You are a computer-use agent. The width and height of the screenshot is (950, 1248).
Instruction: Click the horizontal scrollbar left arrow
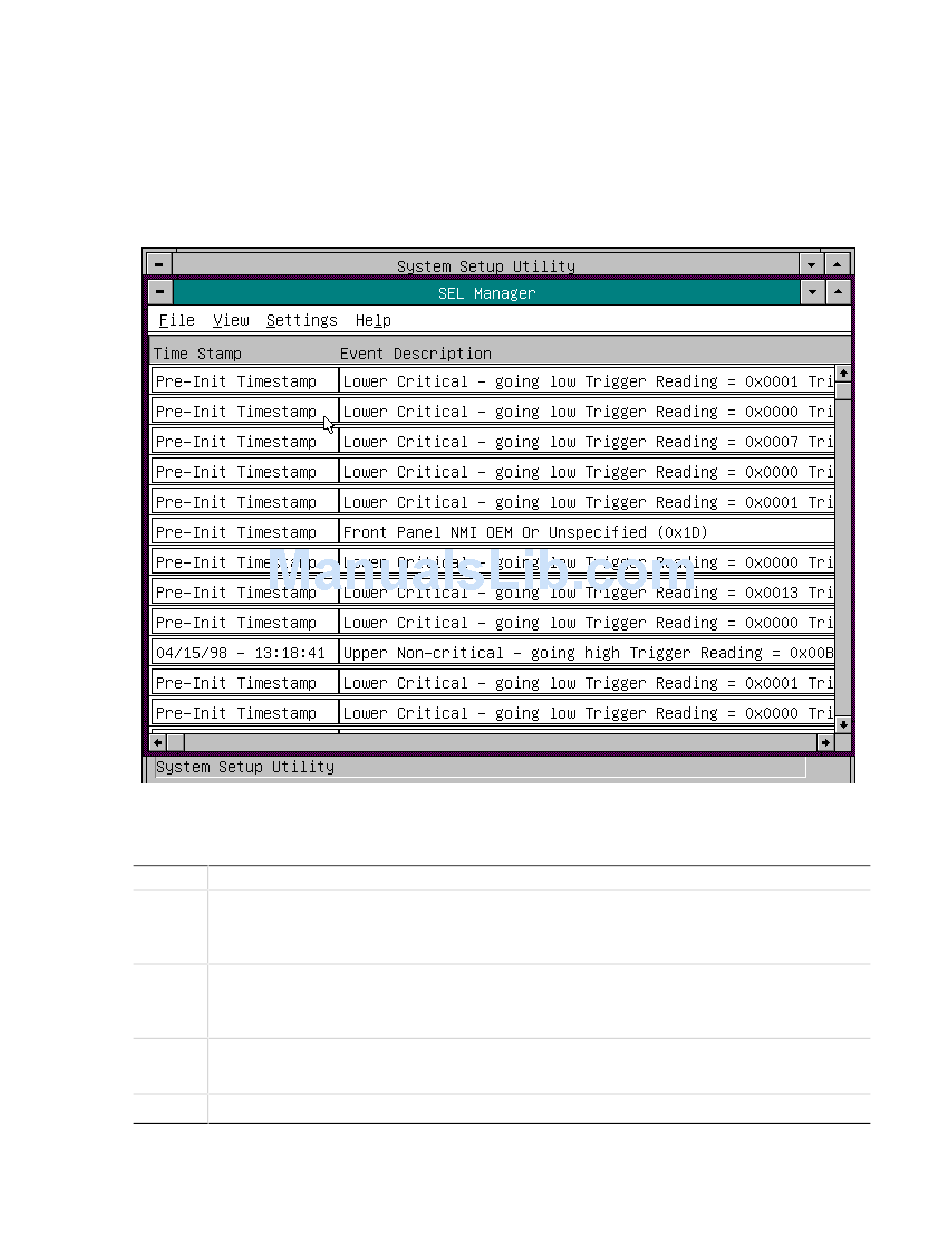tap(158, 742)
